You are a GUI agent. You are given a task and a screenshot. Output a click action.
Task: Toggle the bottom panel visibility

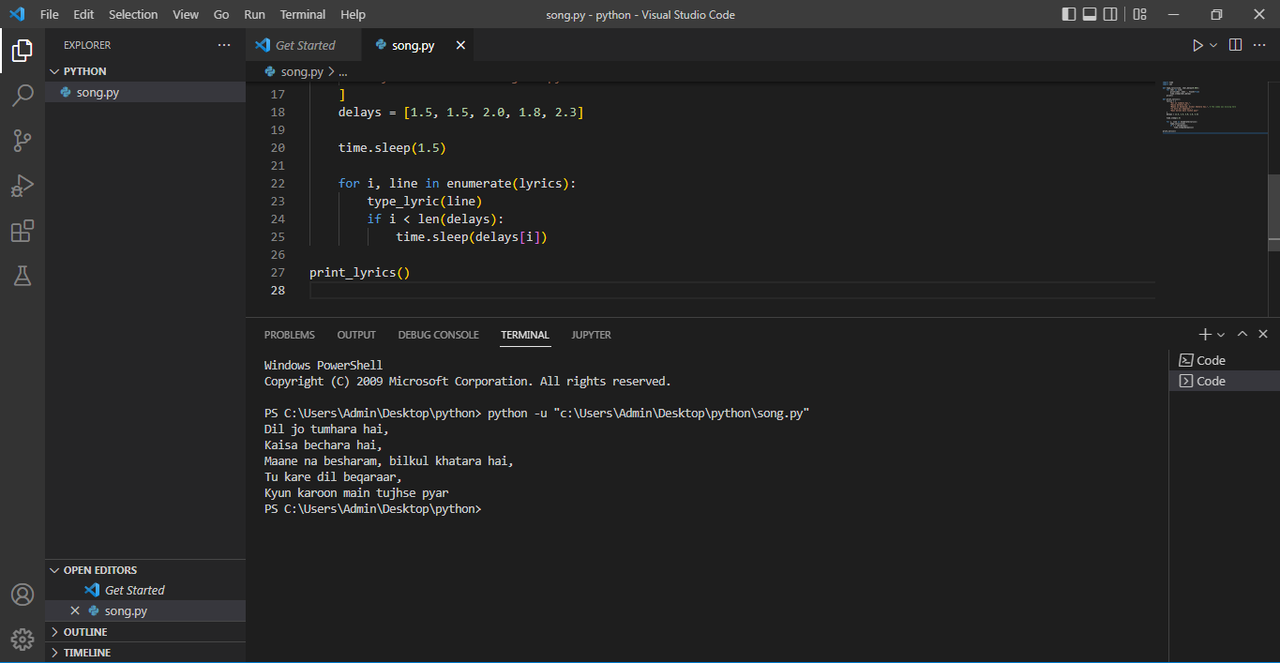[1089, 14]
